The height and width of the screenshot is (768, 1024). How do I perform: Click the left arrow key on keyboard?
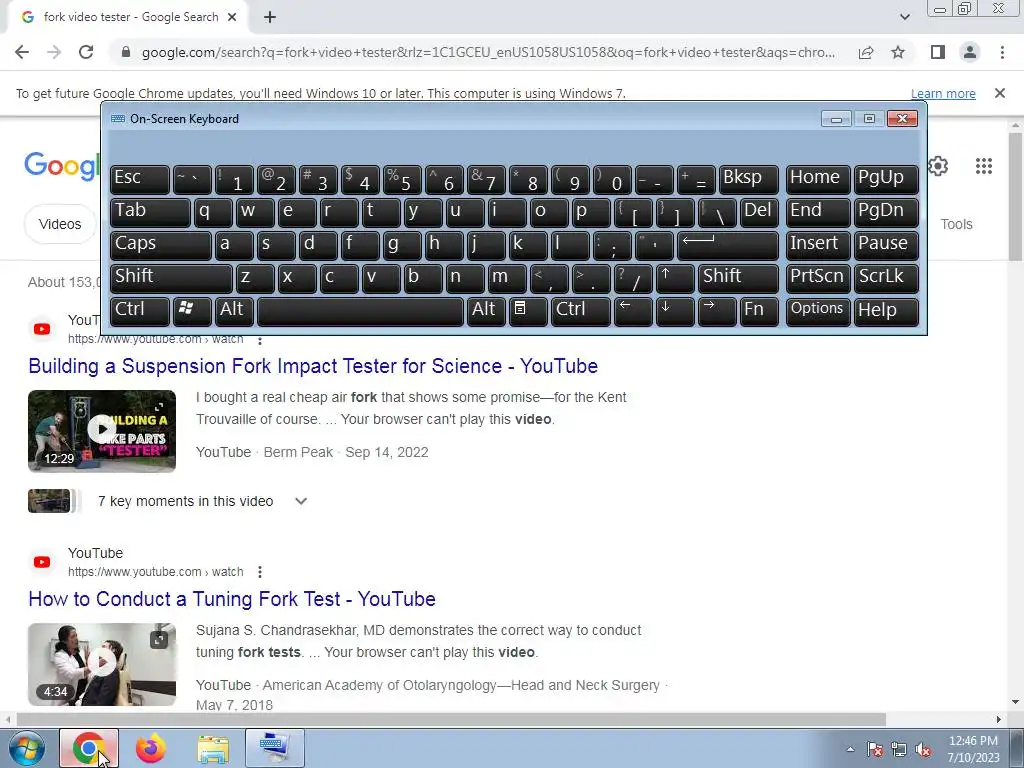tap(633, 311)
